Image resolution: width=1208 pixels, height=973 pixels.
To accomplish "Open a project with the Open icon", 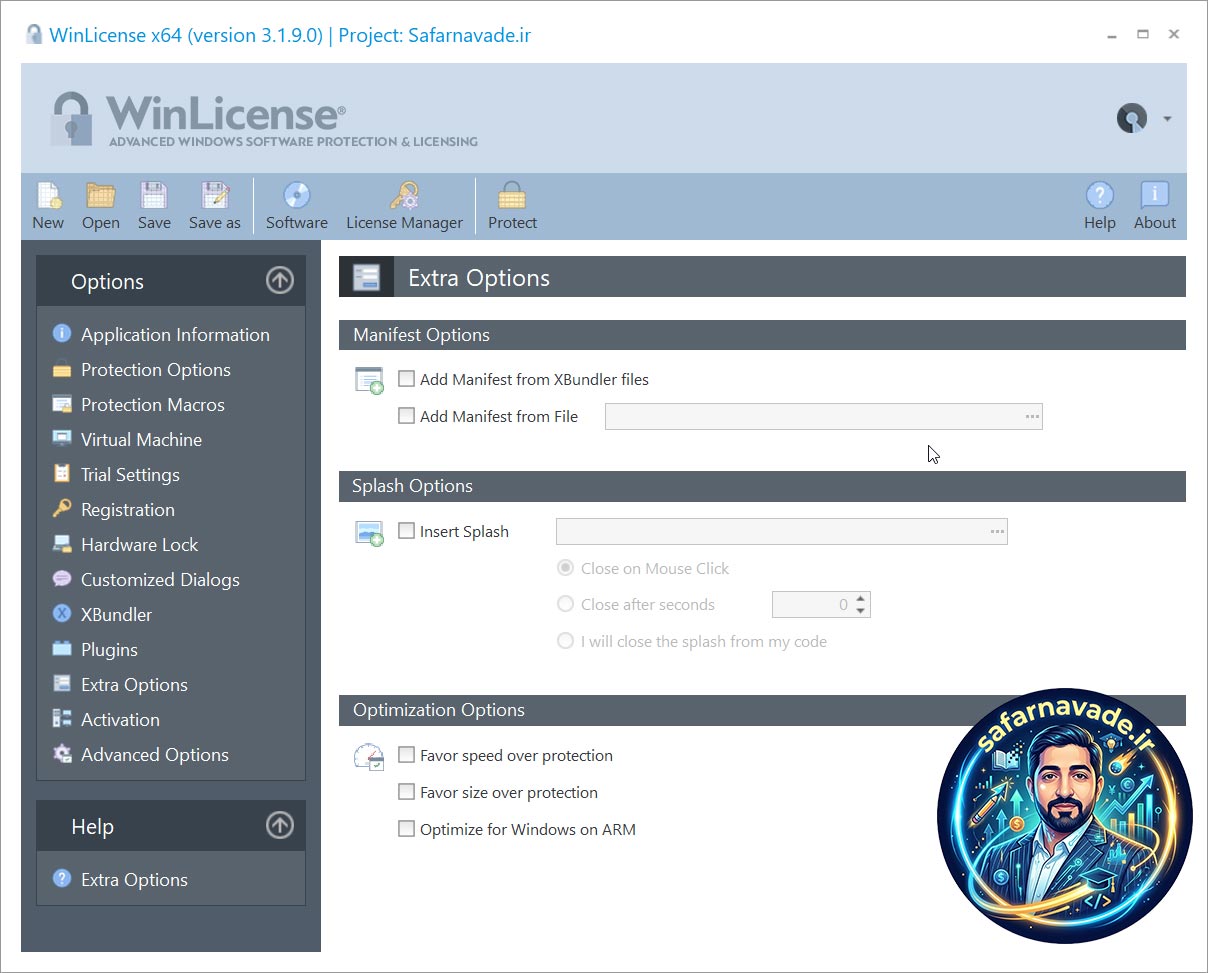I will (x=100, y=195).
